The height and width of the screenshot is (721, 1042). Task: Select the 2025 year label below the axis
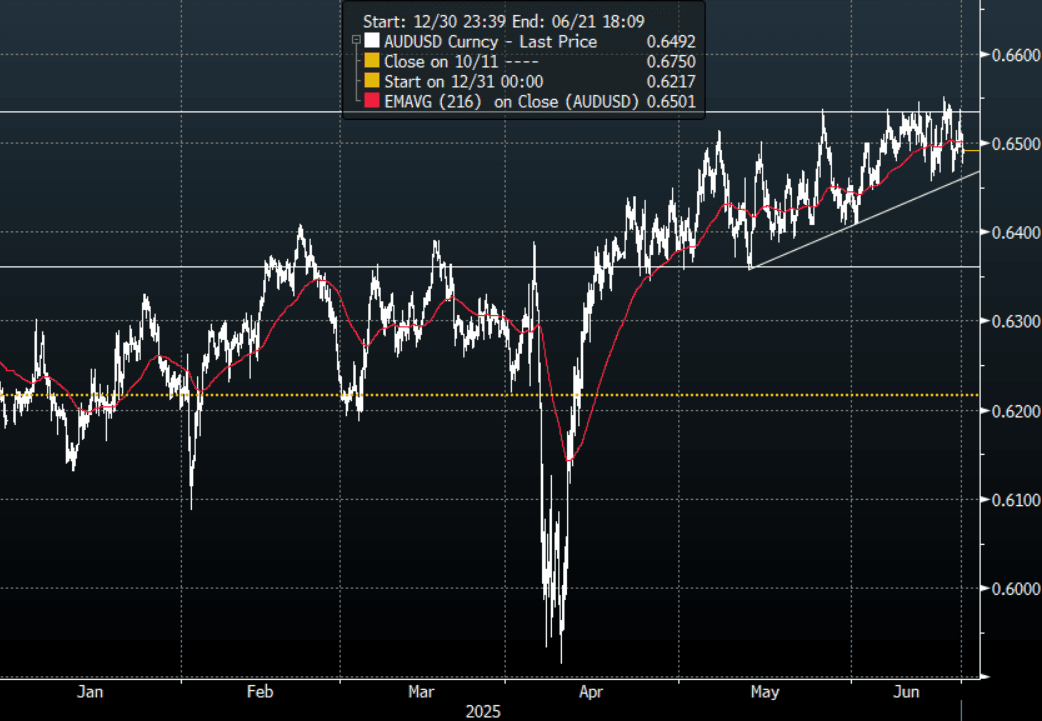pos(483,712)
